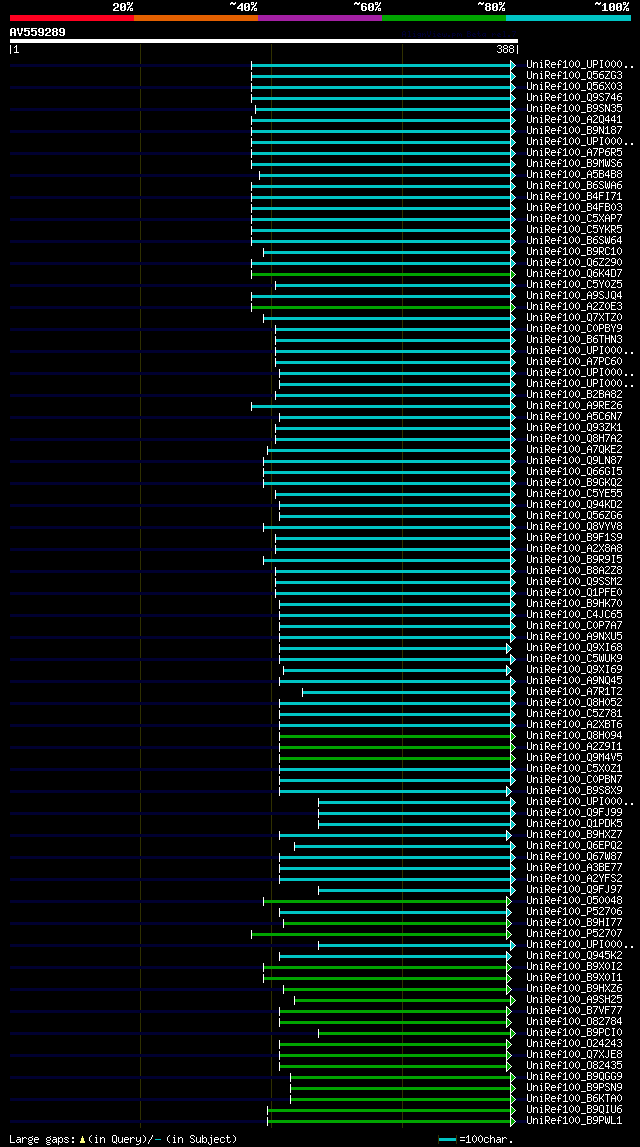Click the orange ~40% identity legend segment
Viewport: 640px width, 1147px height.
[x=196, y=18]
